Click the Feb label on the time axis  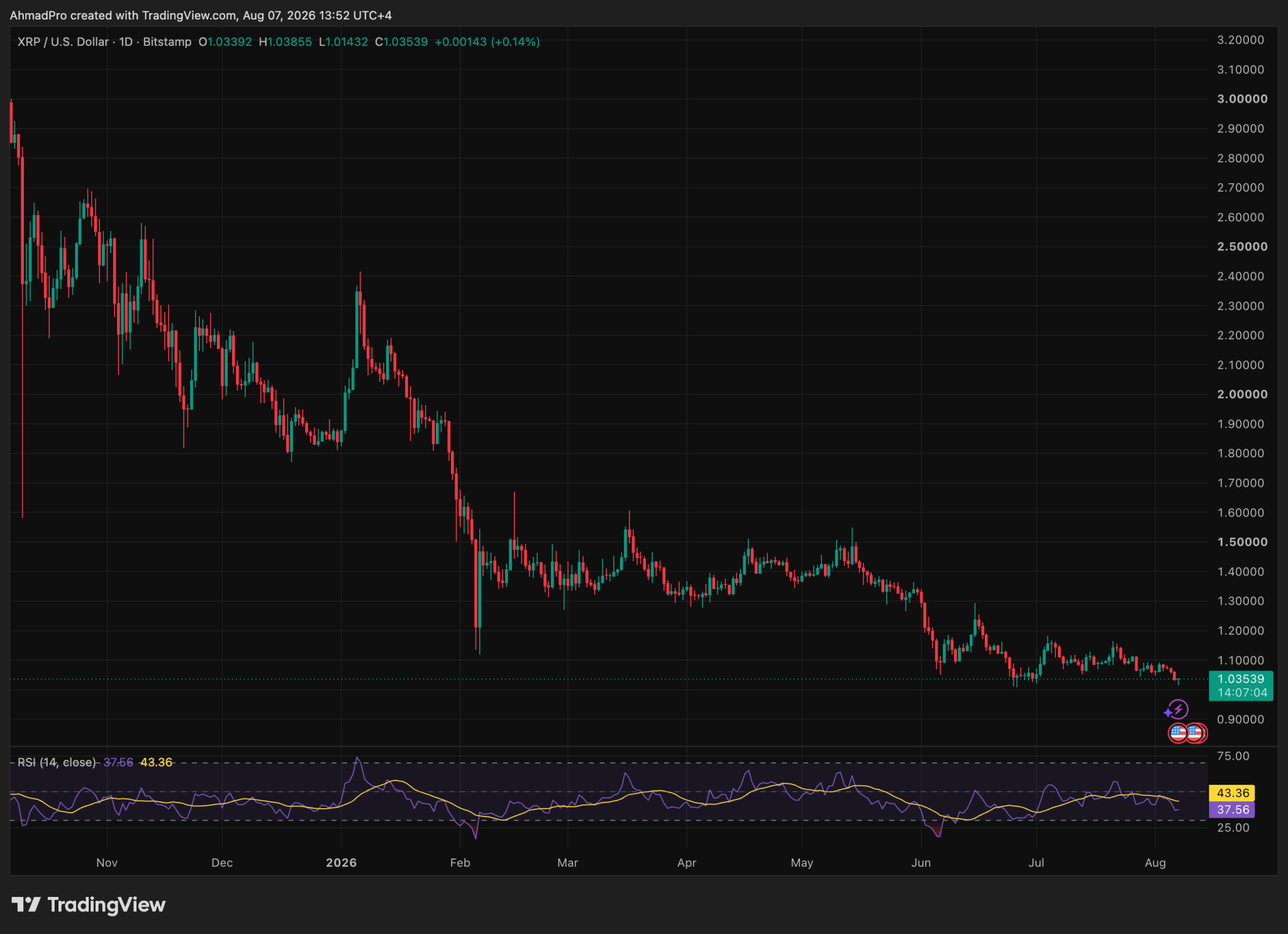(460, 863)
